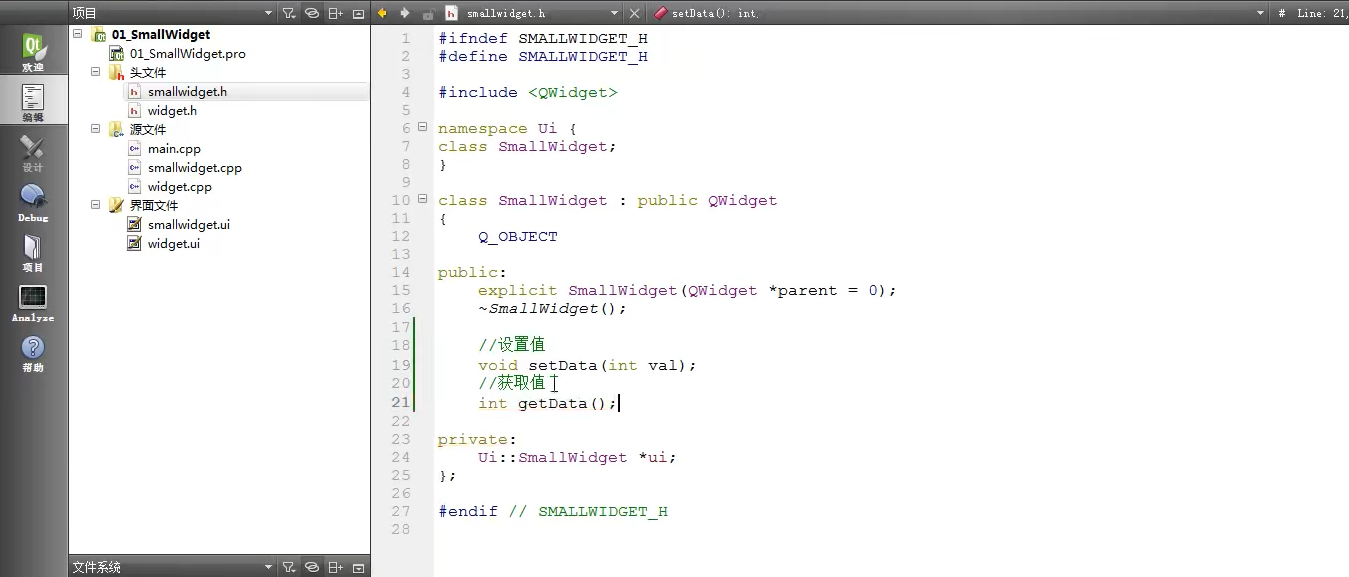The width and height of the screenshot is (1349, 577).
Task: Collapse the 界面文件 folder
Action: [96, 205]
